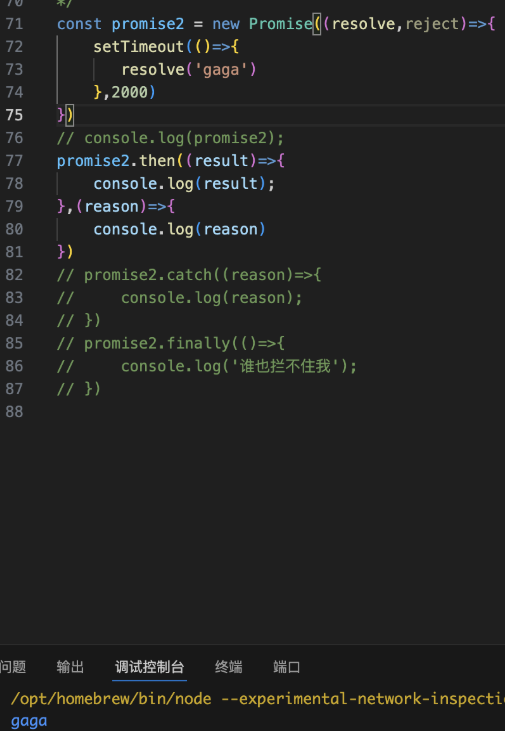
Task: Click '(reason)=>{' on line 79
Action: coord(125,207)
